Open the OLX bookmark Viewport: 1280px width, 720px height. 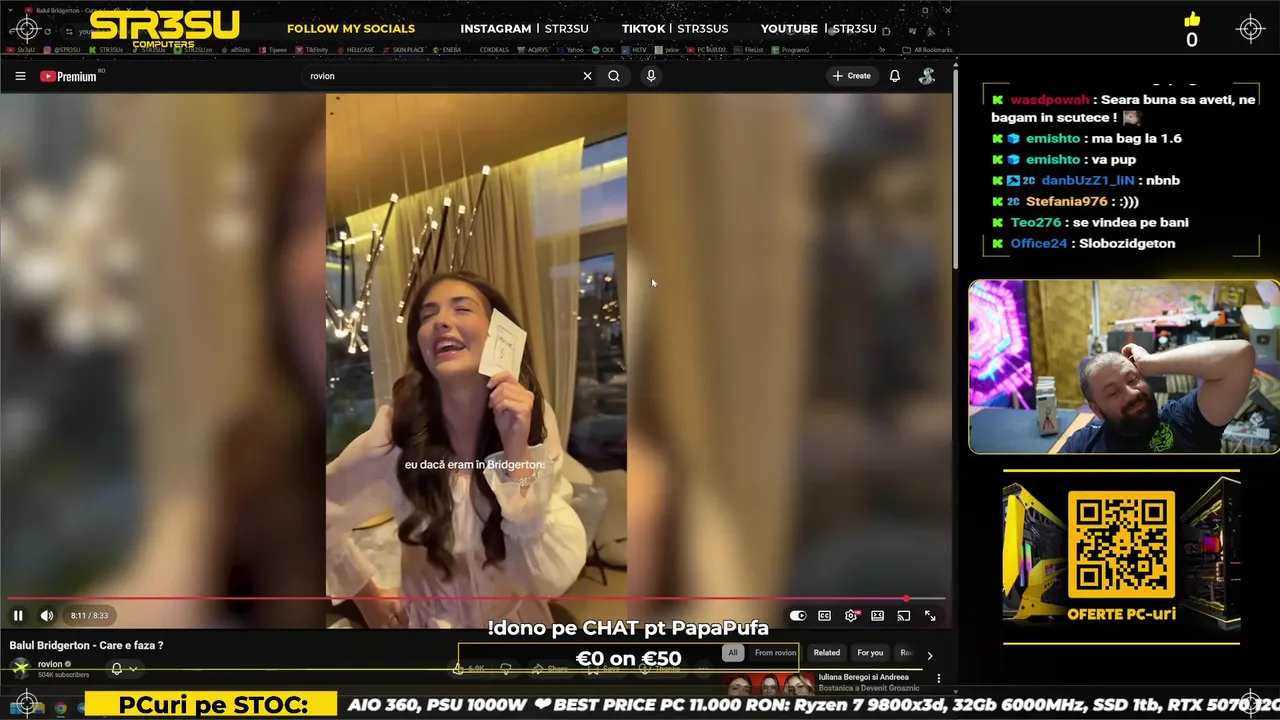603,49
